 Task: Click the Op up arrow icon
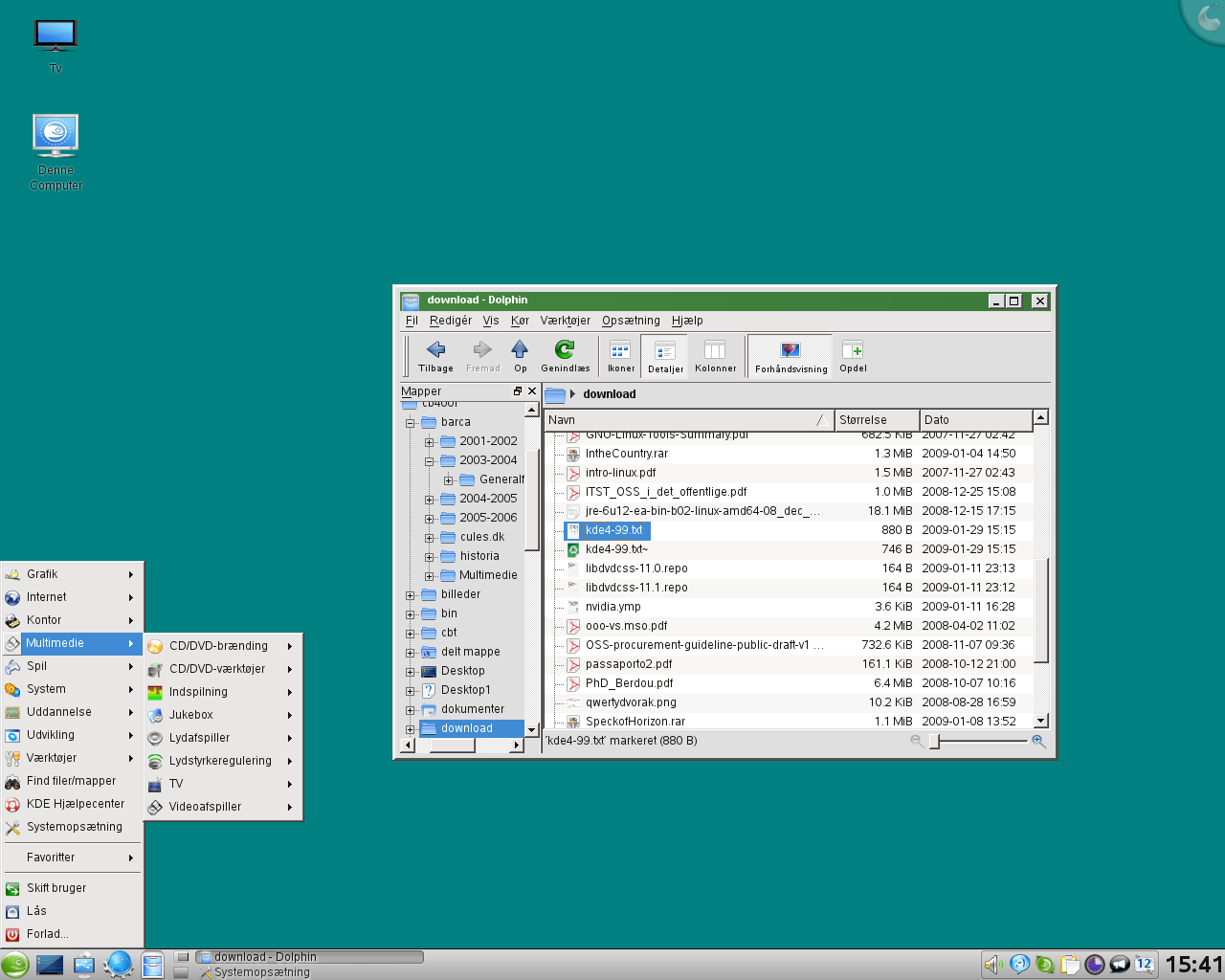(x=520, y=350)
